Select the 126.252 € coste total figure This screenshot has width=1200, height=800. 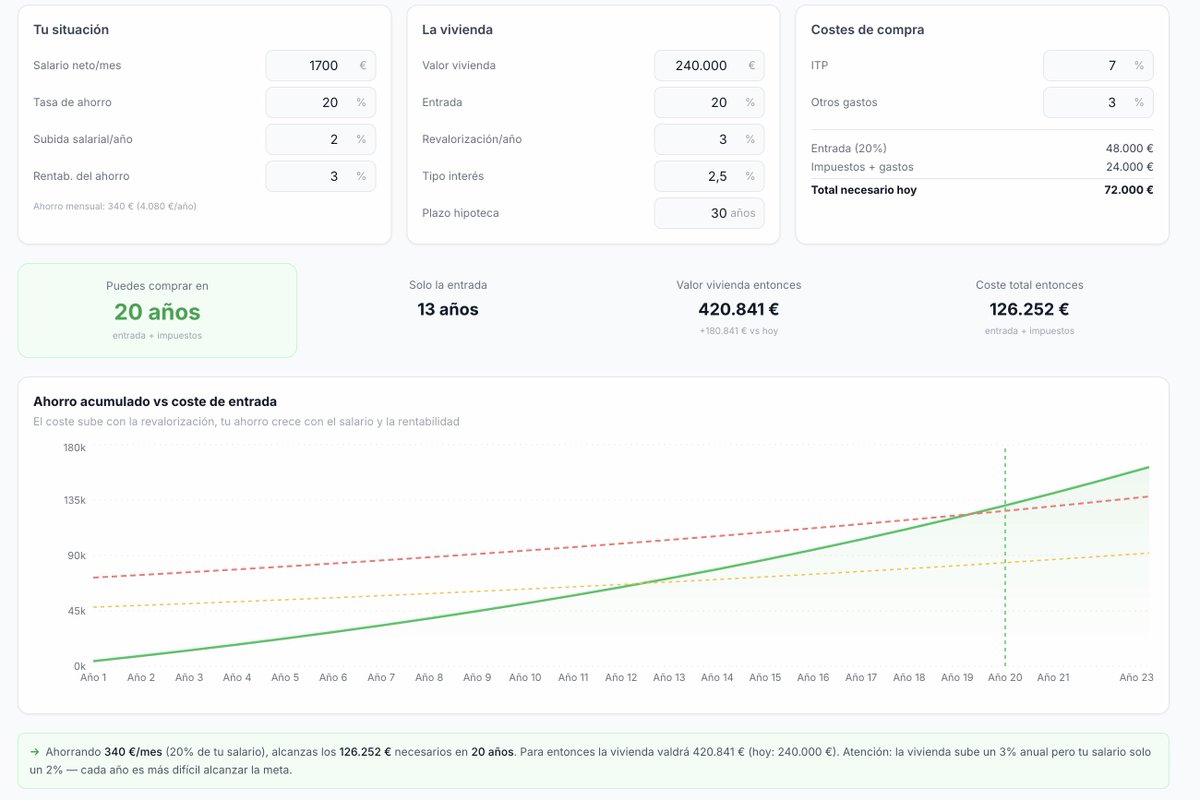point(1029,310)
